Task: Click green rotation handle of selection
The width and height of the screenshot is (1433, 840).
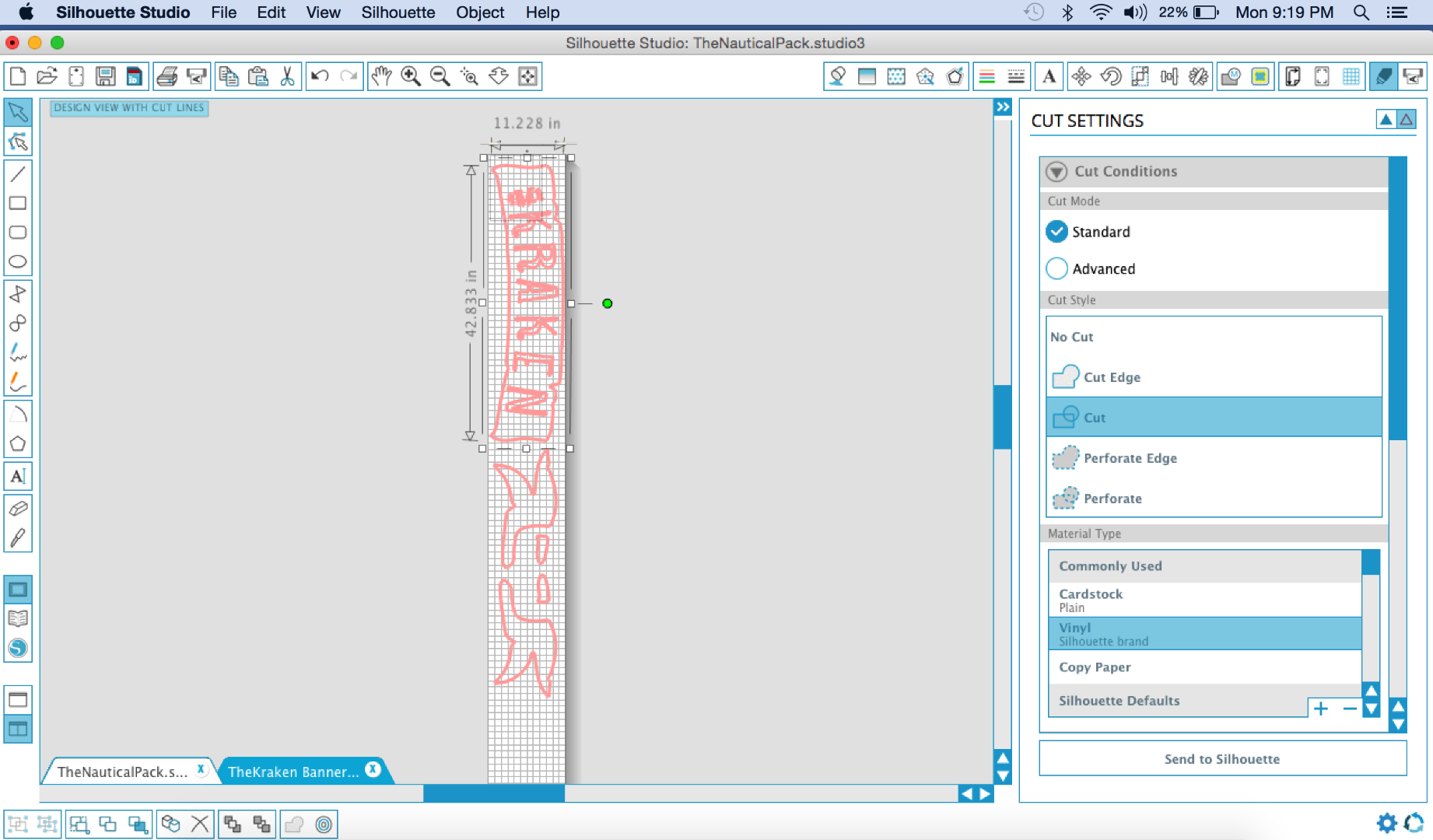Action: (608, 303)
